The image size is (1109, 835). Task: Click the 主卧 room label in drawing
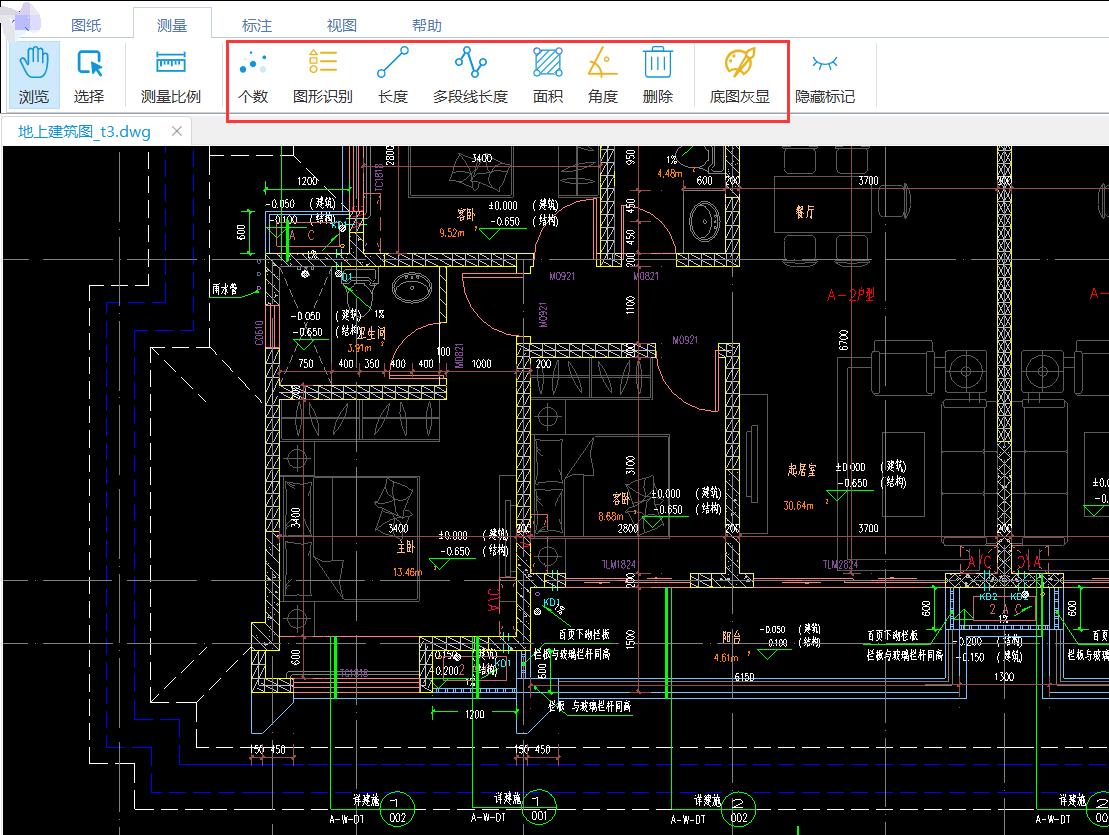click(x=405, y=548)
